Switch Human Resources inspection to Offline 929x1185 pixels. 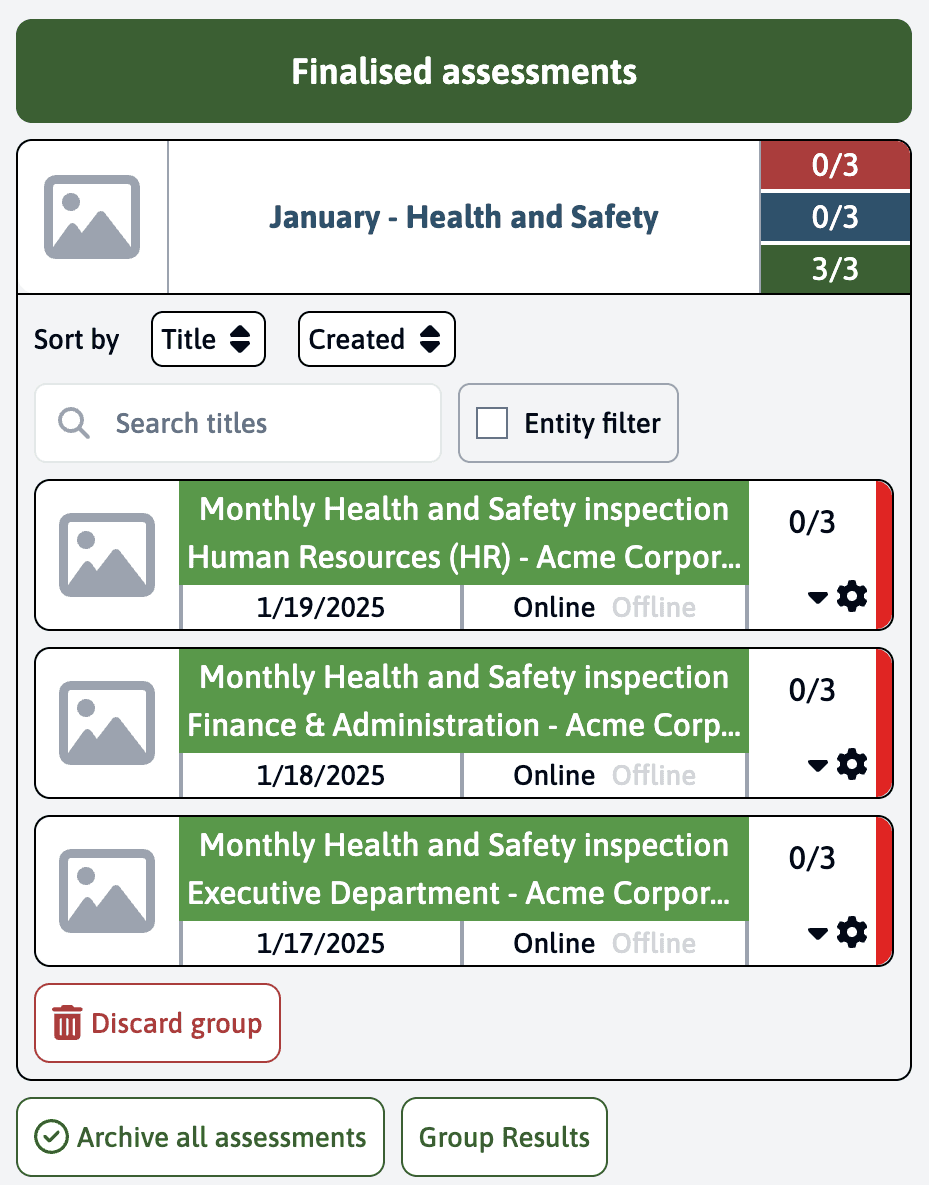tap(654, 607)
